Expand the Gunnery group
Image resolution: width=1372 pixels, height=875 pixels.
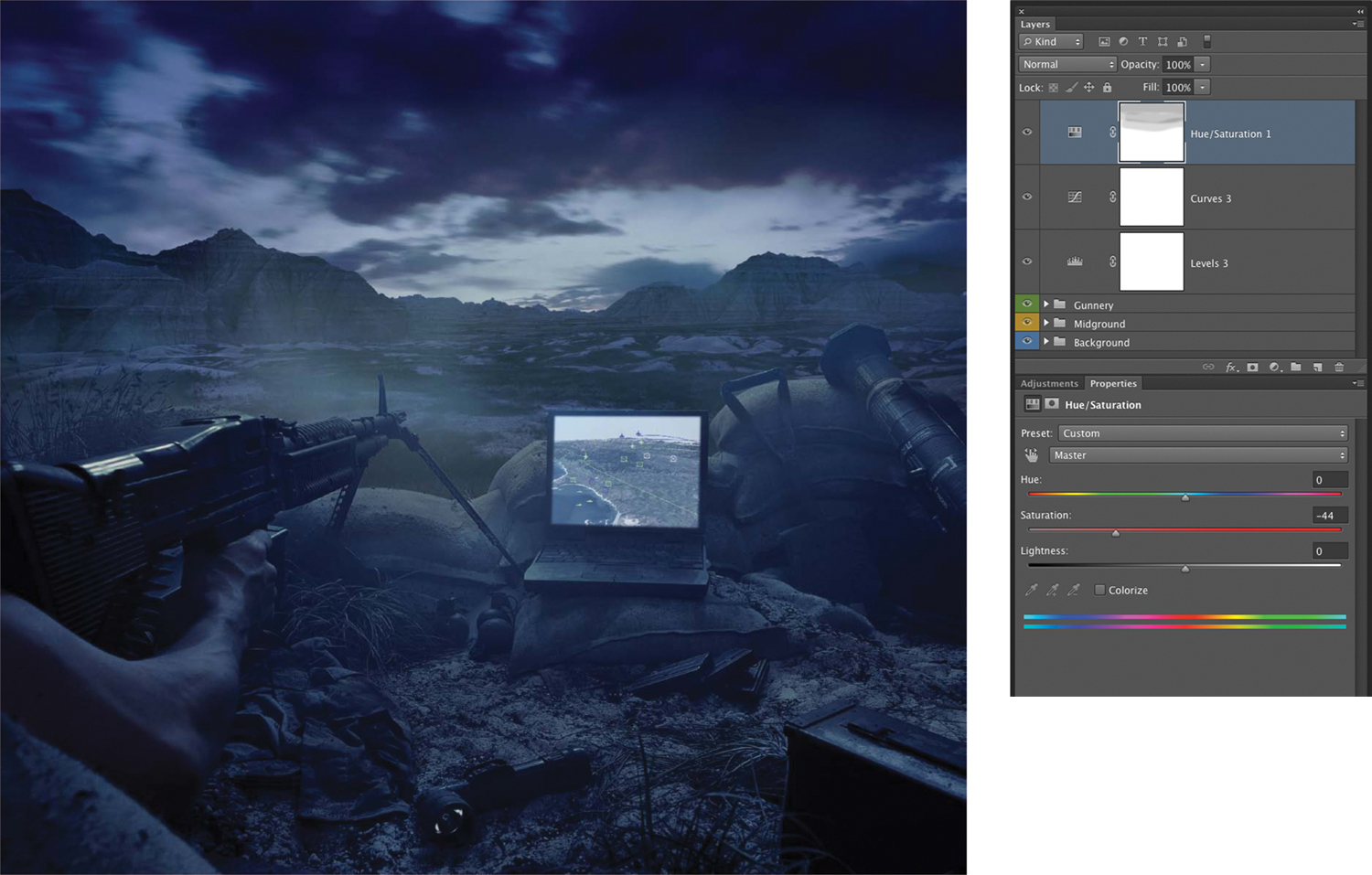pos(1046,304)
